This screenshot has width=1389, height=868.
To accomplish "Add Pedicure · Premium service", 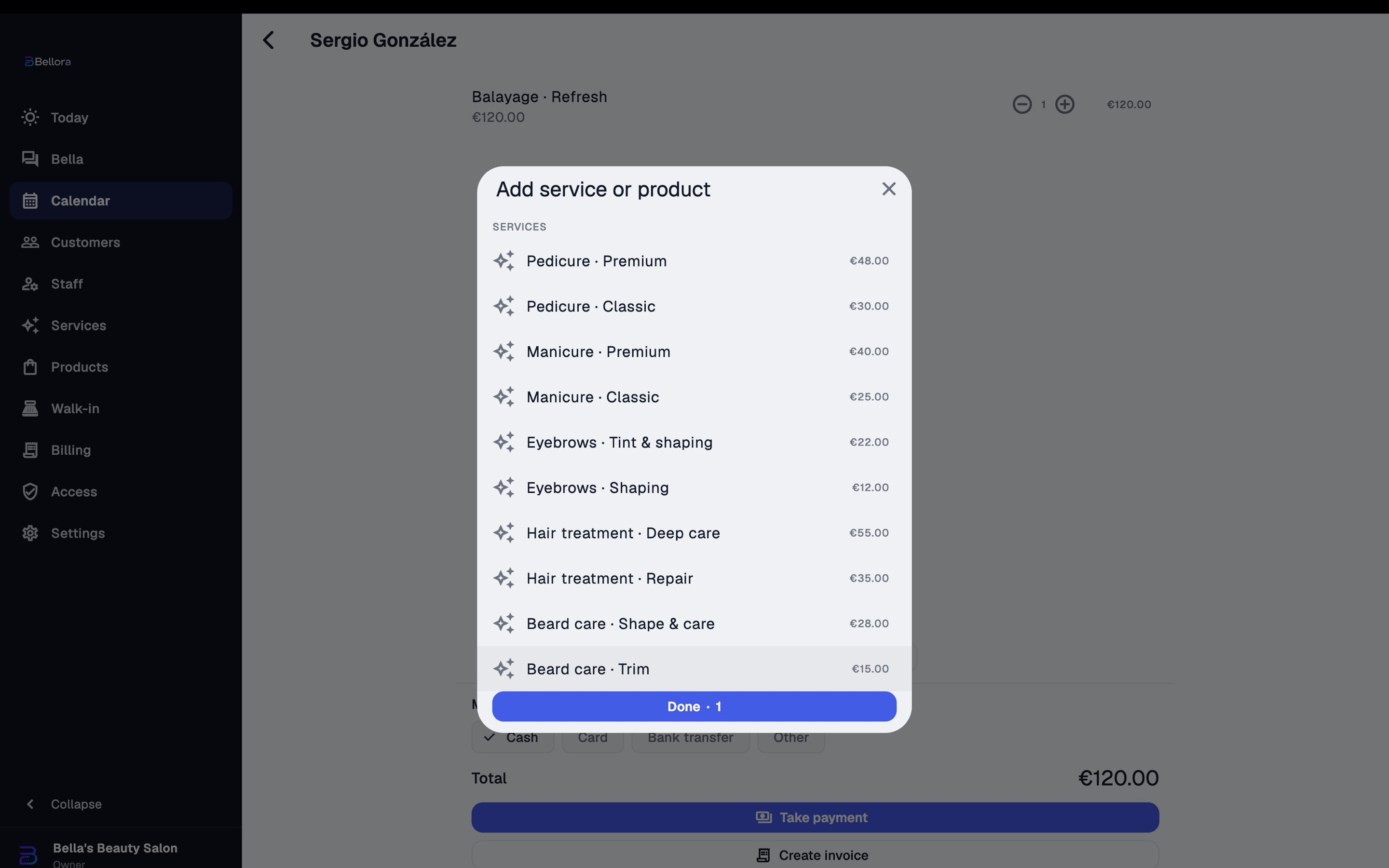I will coord(694,260).
